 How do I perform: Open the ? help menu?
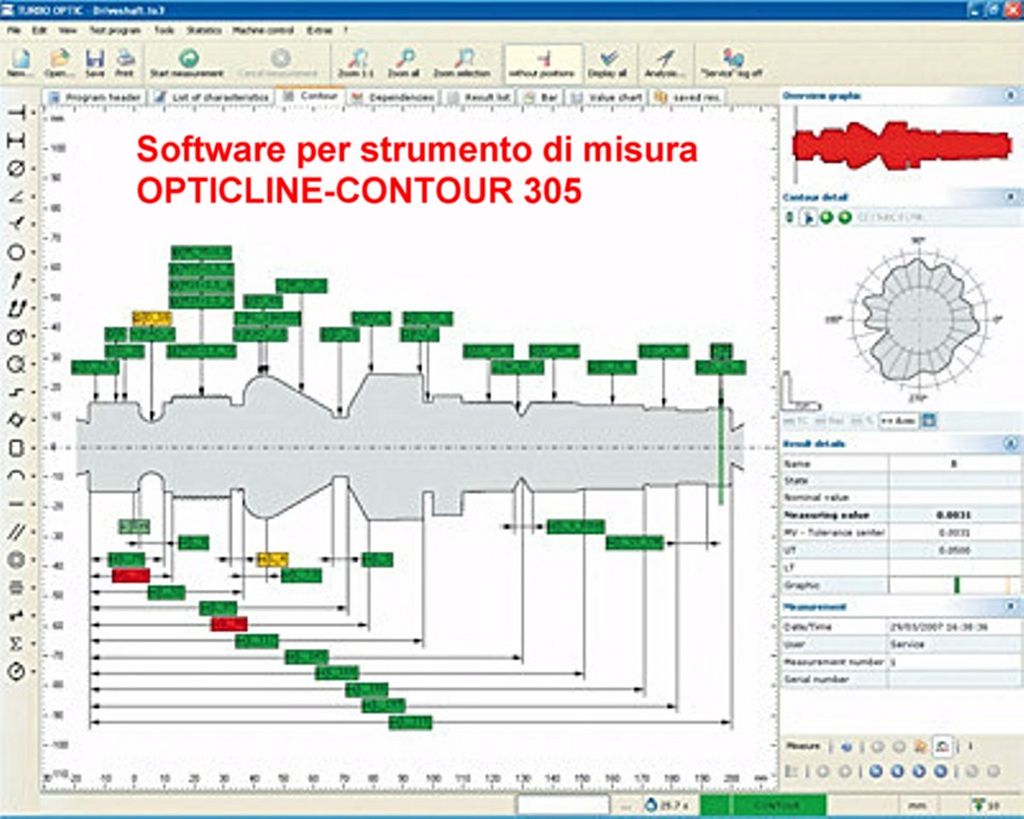pyautogui.click(x=345, y=30)
